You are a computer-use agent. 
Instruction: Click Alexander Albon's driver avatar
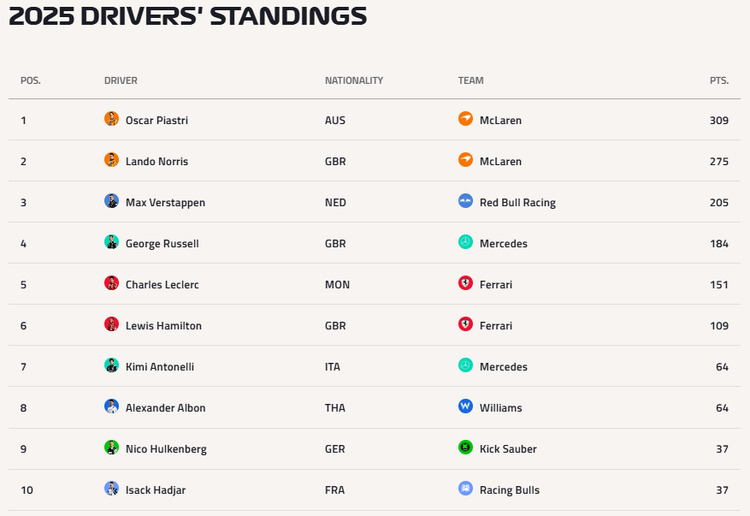click(x=111, y=406)
